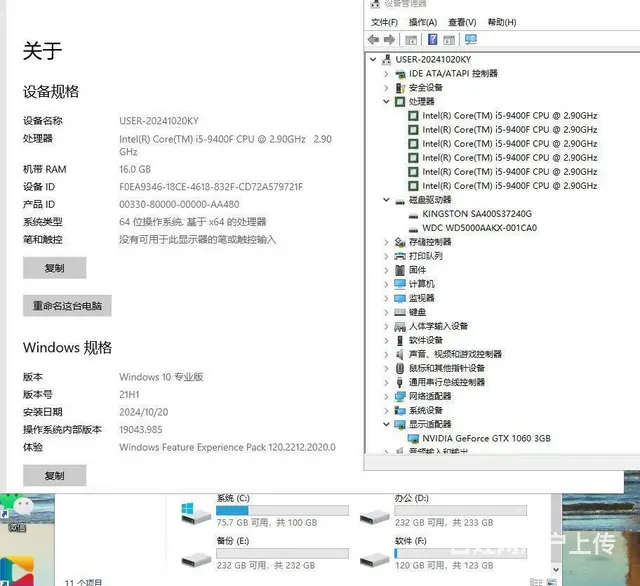640x586 pixels.
Task: Select the WDC WD5000AAKX-001CA0 disk icon
Action: (x=413, y=229)
